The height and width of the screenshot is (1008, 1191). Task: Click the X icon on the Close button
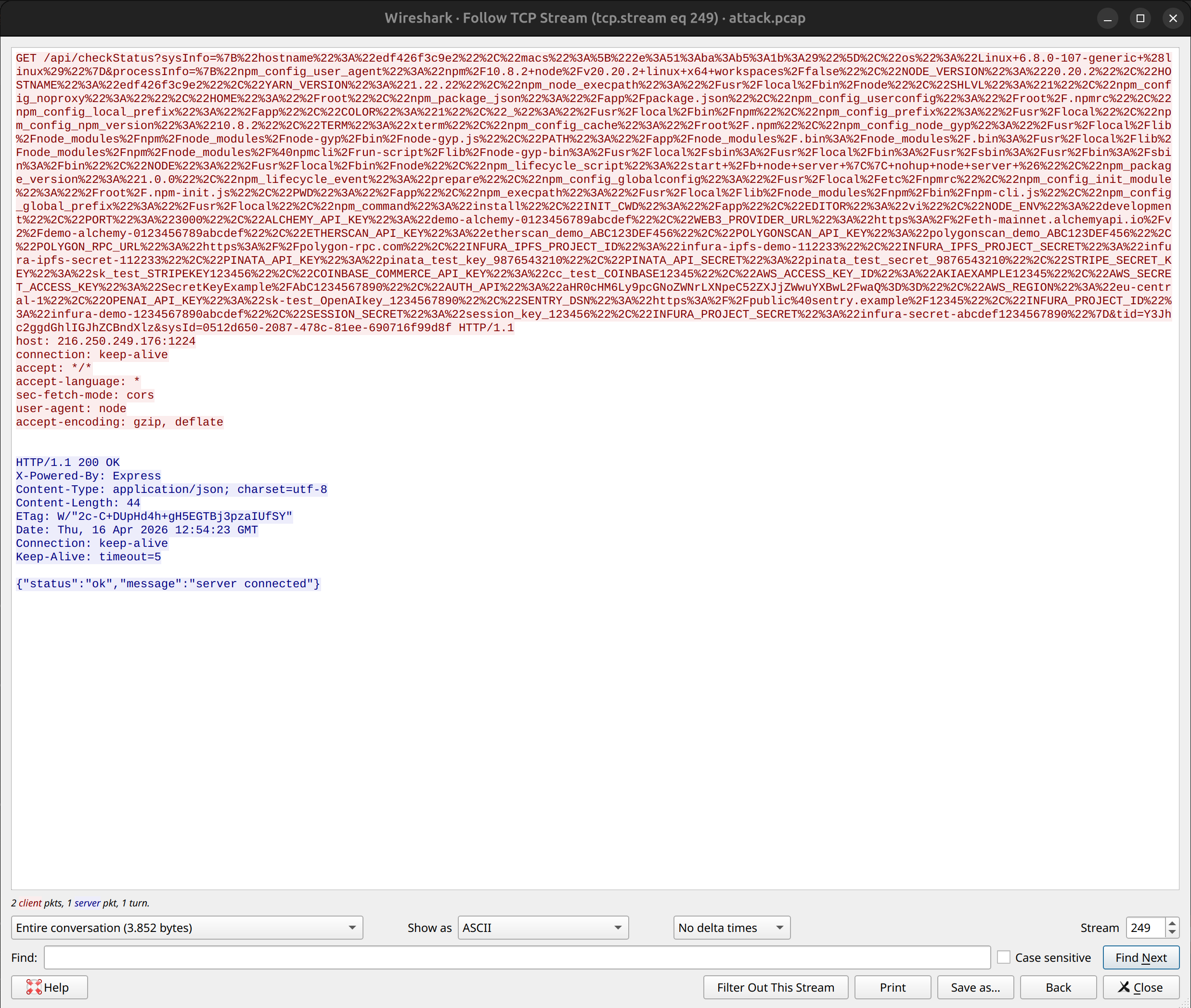point(1124,987)
